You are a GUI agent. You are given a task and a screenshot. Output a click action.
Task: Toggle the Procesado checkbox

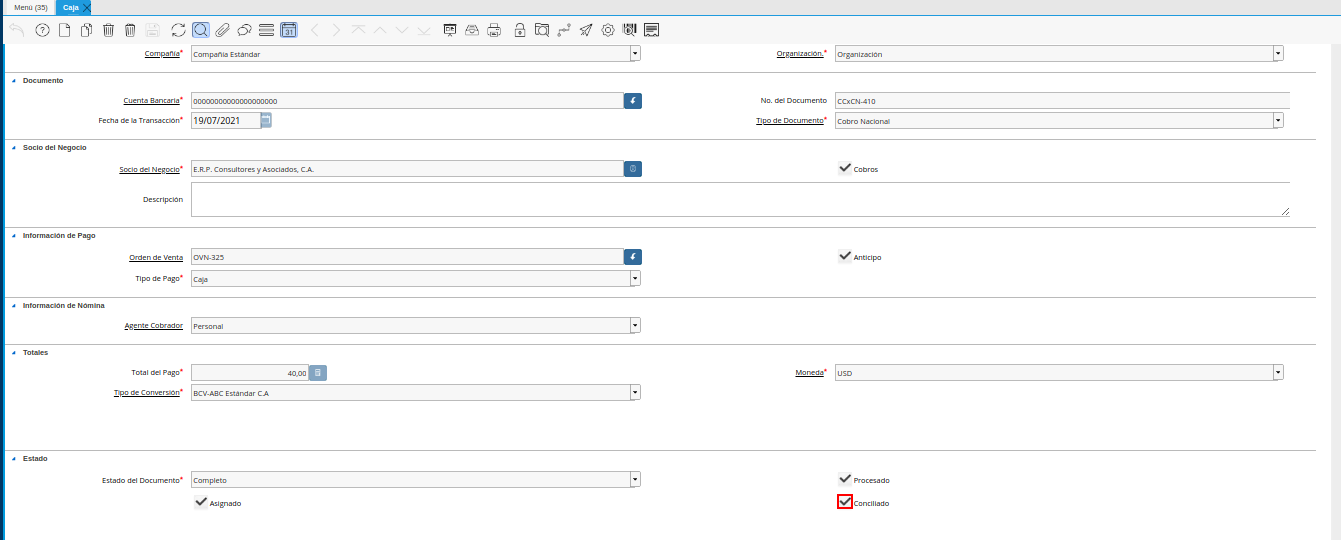click(845, 480)
